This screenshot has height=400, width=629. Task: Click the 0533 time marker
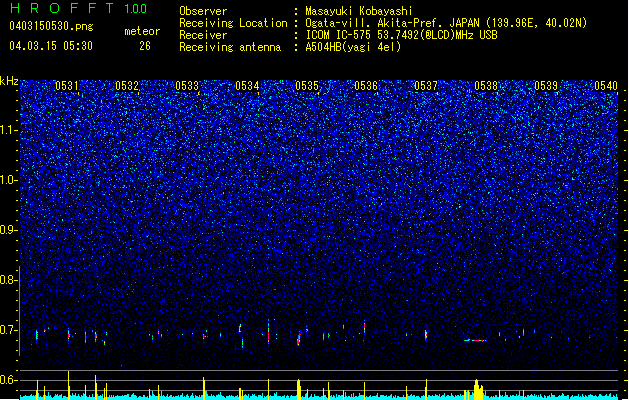[187, 86]
